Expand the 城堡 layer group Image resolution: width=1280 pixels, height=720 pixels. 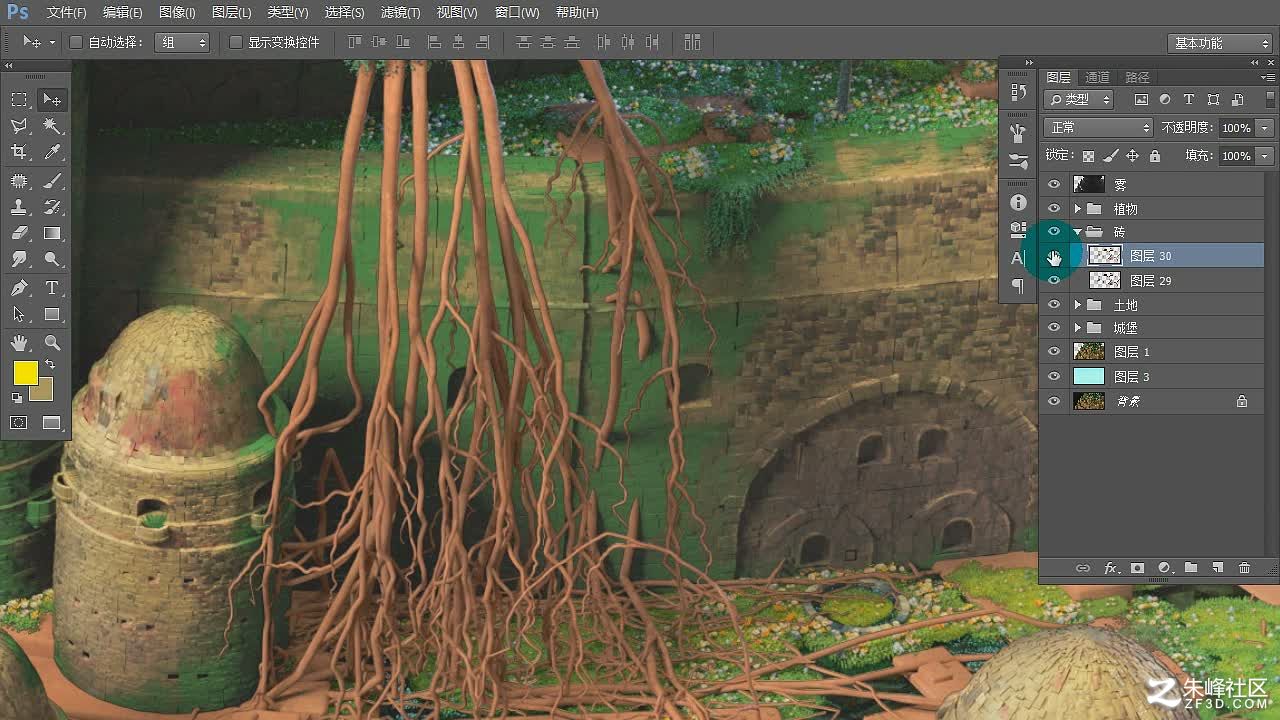[1077, 328]
